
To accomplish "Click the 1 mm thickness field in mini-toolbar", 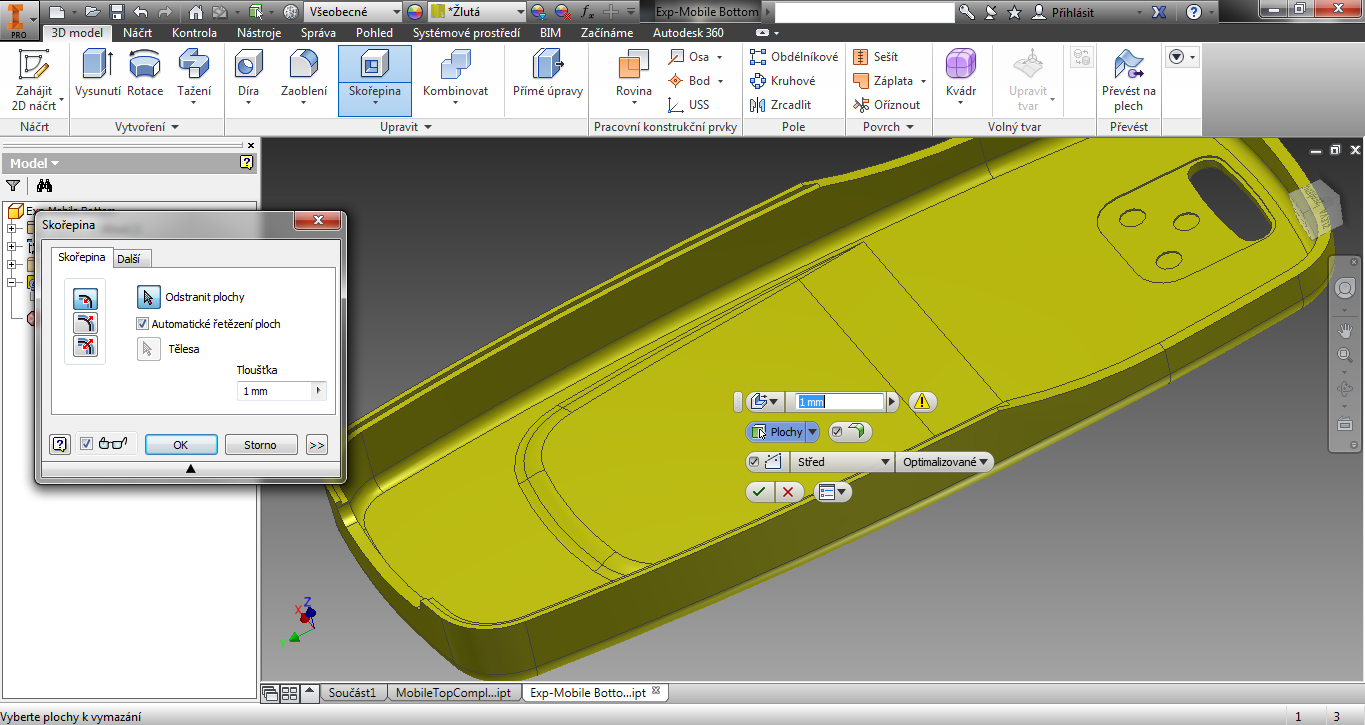I will pyautogui.click(x=840, y=402).
